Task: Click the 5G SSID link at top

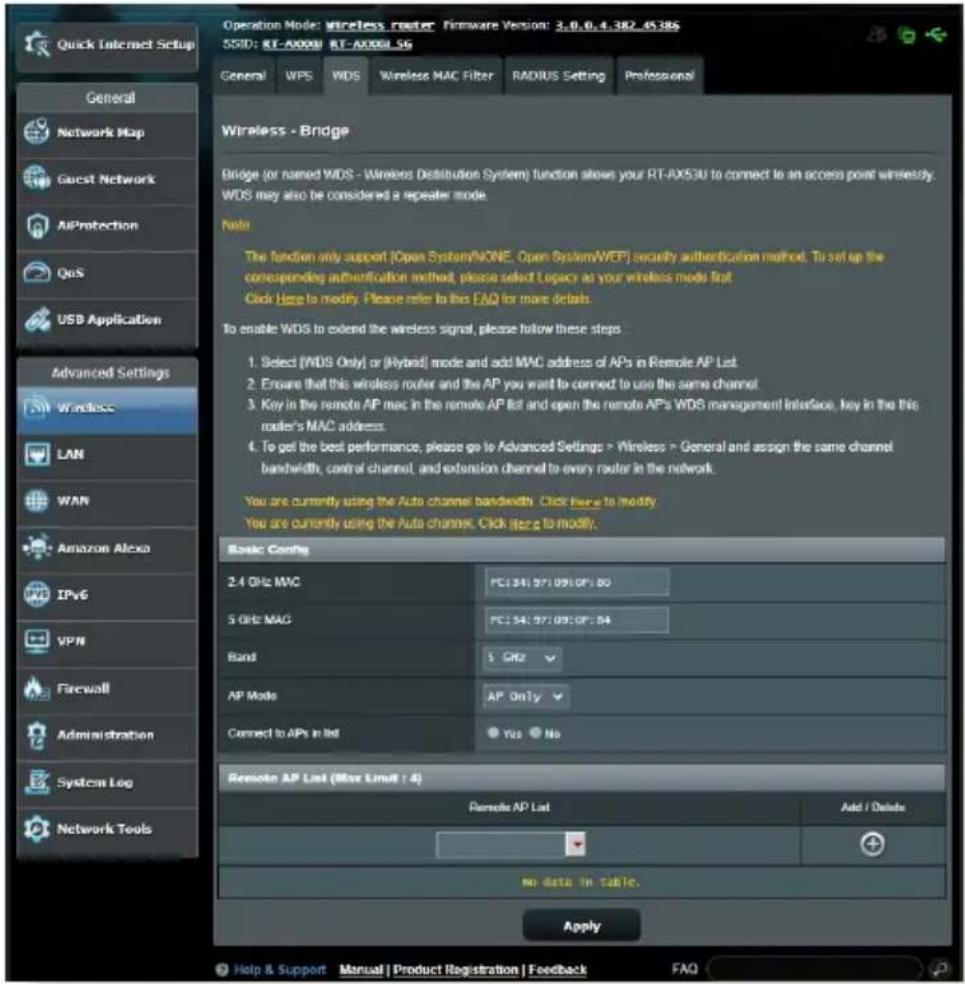Action: click(371, 44)
